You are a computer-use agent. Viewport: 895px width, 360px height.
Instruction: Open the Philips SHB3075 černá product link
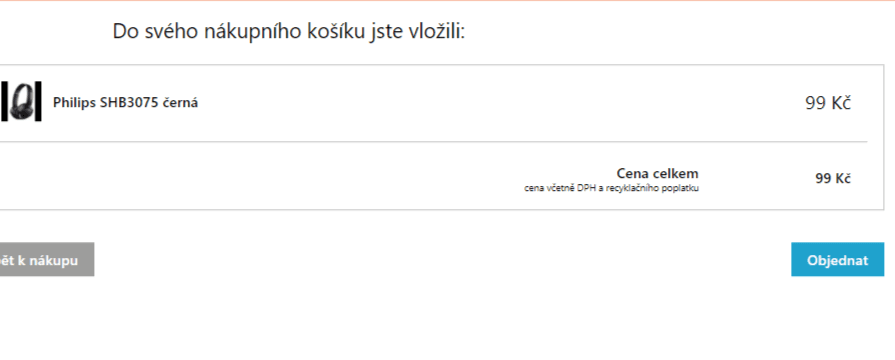click(126, 103)
